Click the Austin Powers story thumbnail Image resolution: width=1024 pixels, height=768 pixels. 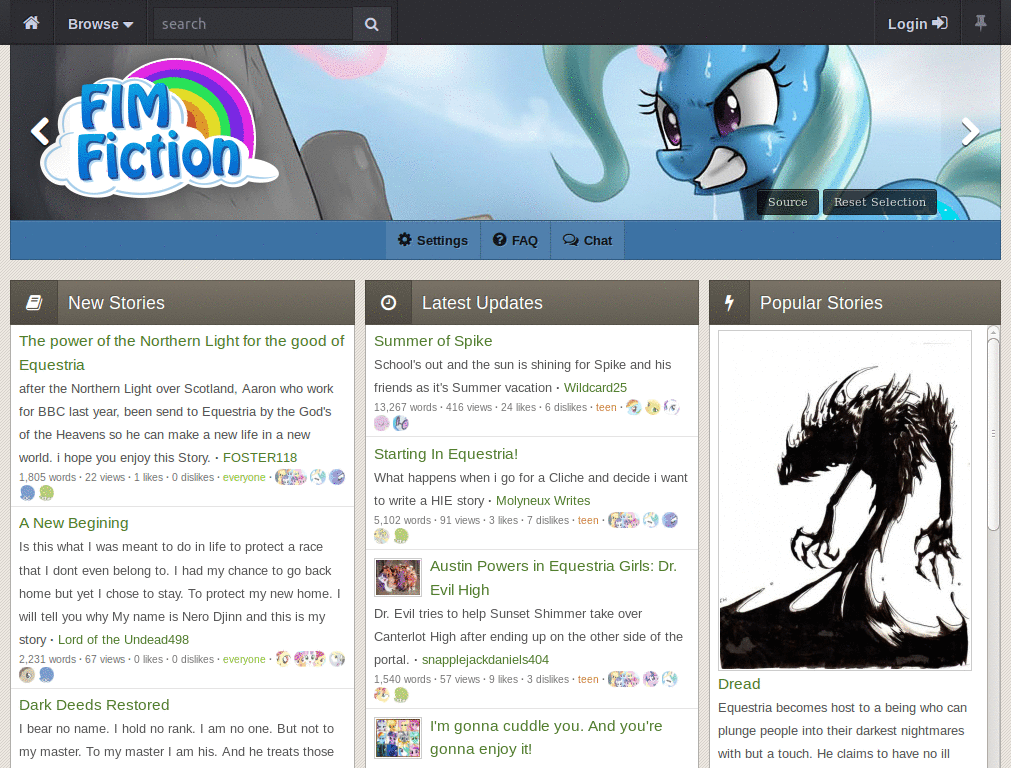coord(398,577)
